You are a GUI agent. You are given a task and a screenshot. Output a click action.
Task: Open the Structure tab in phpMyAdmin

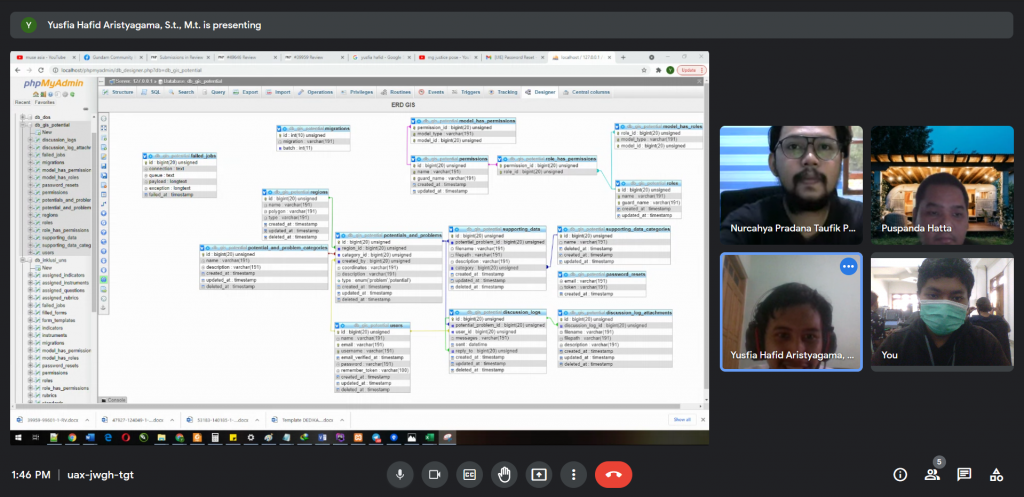pos(118,92)
